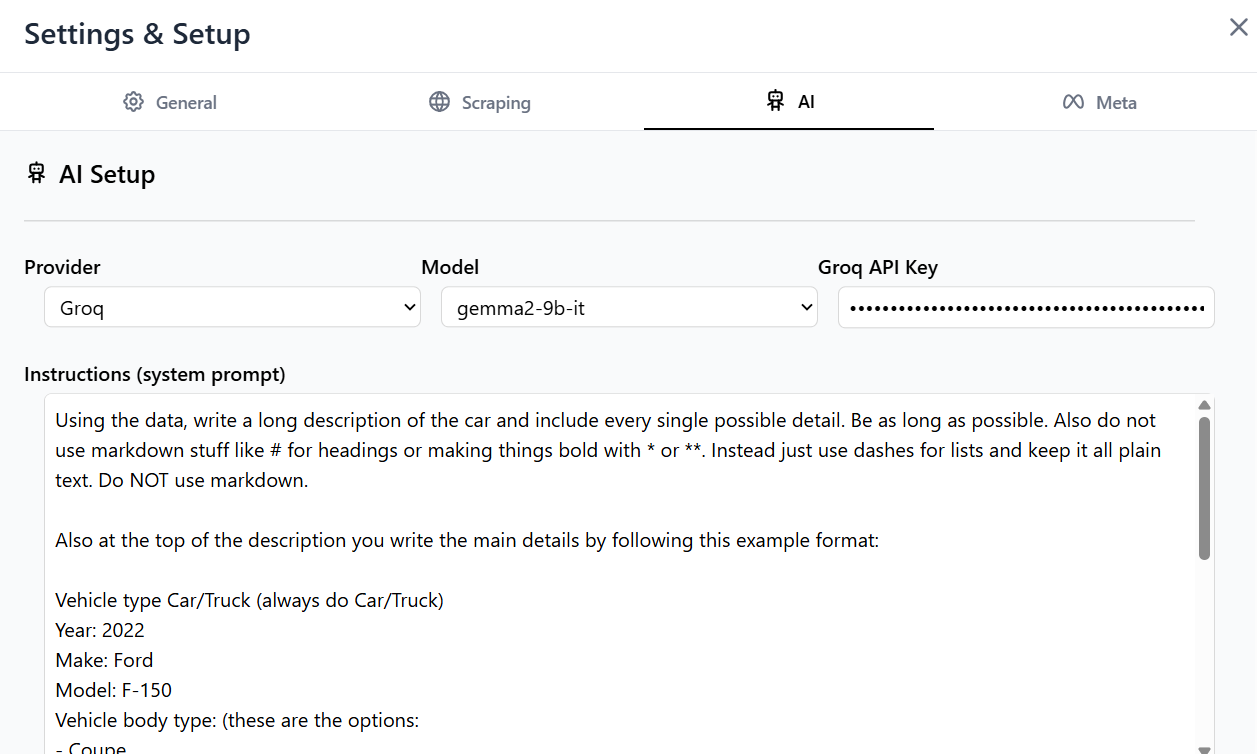The image size is (1257, 754).
Task: Click the 'AI Setup' heading text
Action: [107, 174]
